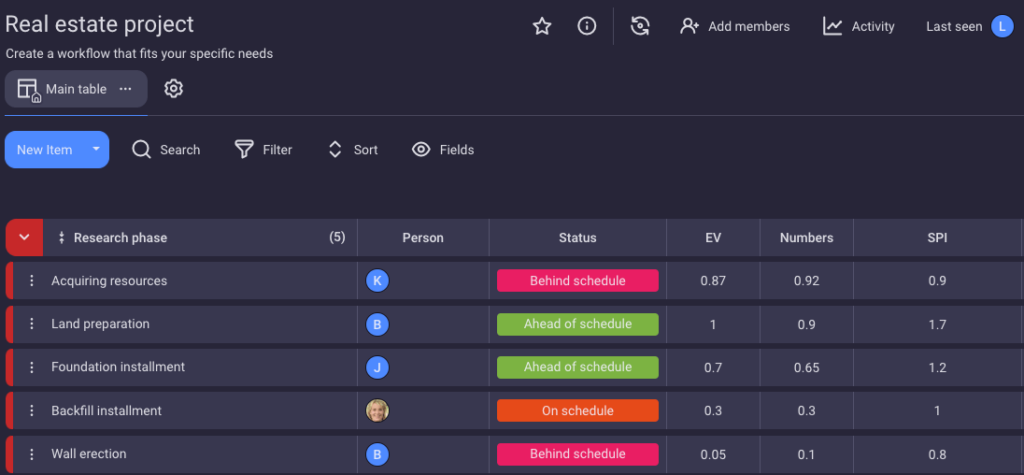
Task: Click the Search magnifier icon
Action: tap(142, 150)
